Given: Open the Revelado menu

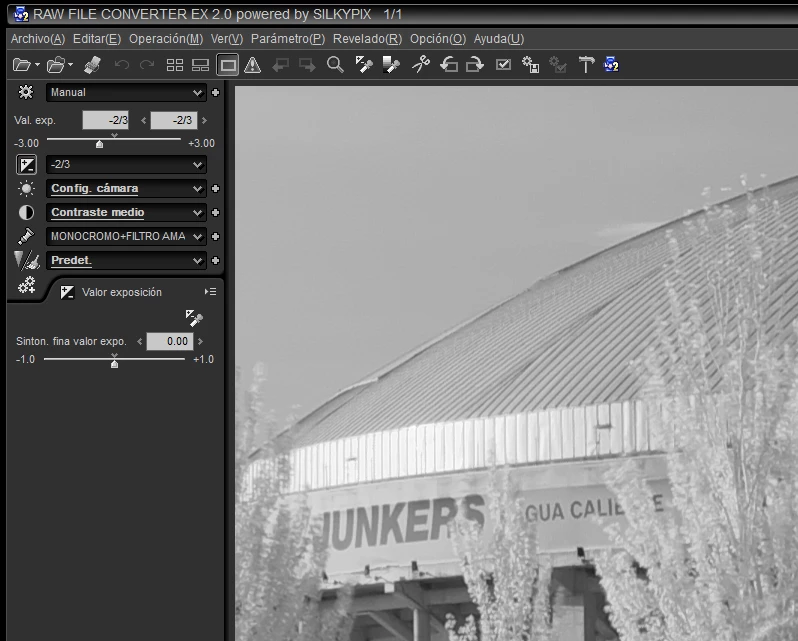Looking at the screenshot, I should pos(367,39).
